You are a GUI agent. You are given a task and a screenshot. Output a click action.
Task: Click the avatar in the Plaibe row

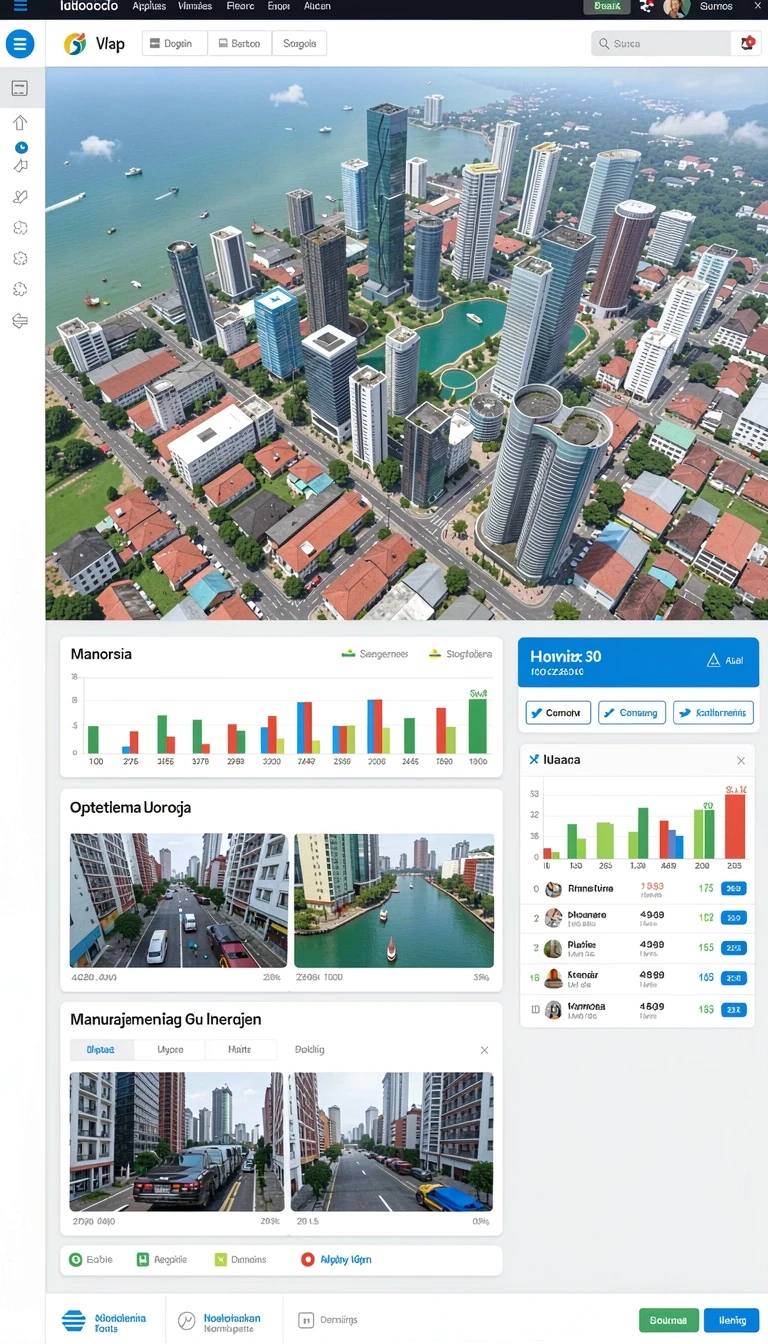[553, 948]
